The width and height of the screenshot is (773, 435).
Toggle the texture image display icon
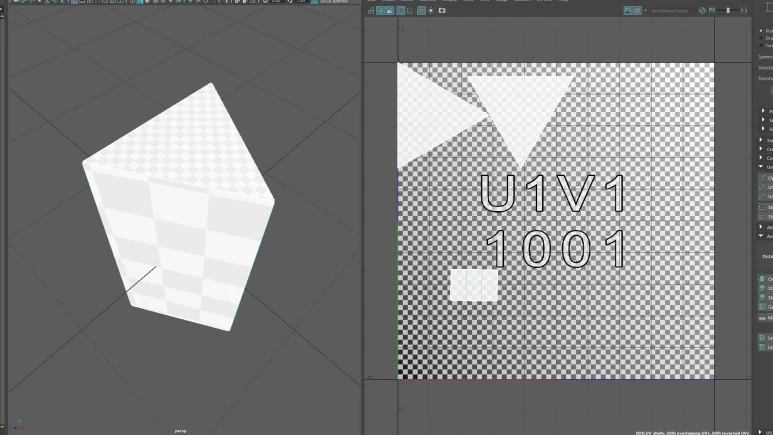tap(628, 10)
